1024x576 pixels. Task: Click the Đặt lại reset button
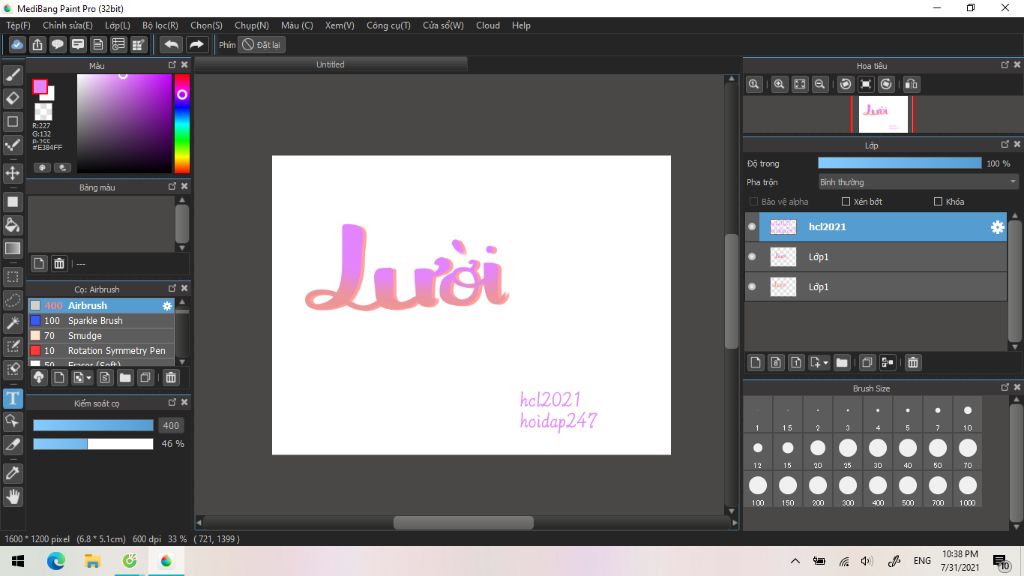262,44
